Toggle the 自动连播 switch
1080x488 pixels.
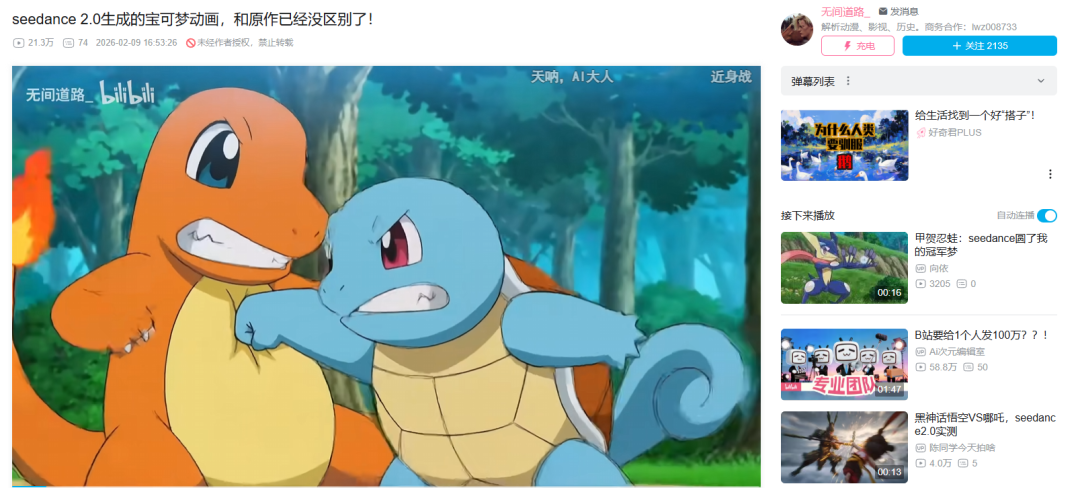pos(1047,215)
